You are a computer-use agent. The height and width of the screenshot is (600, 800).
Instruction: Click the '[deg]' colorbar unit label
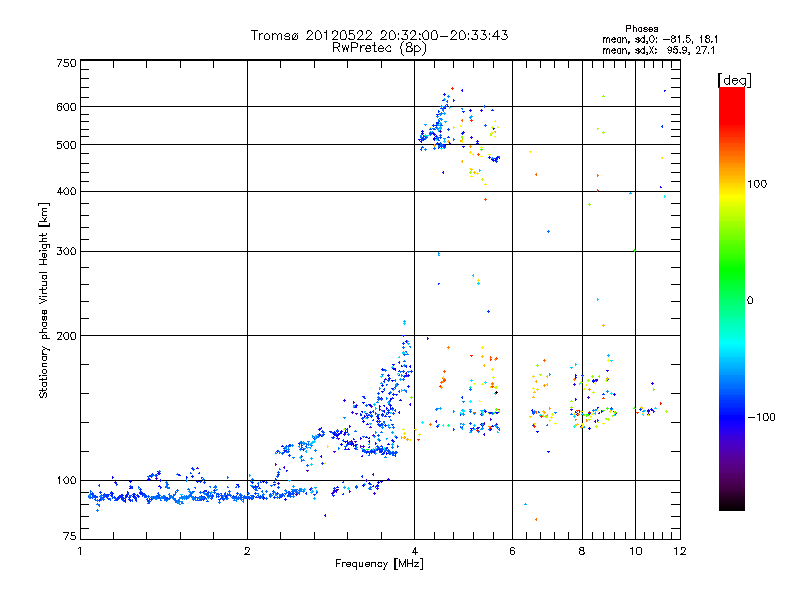pos(734,80)
